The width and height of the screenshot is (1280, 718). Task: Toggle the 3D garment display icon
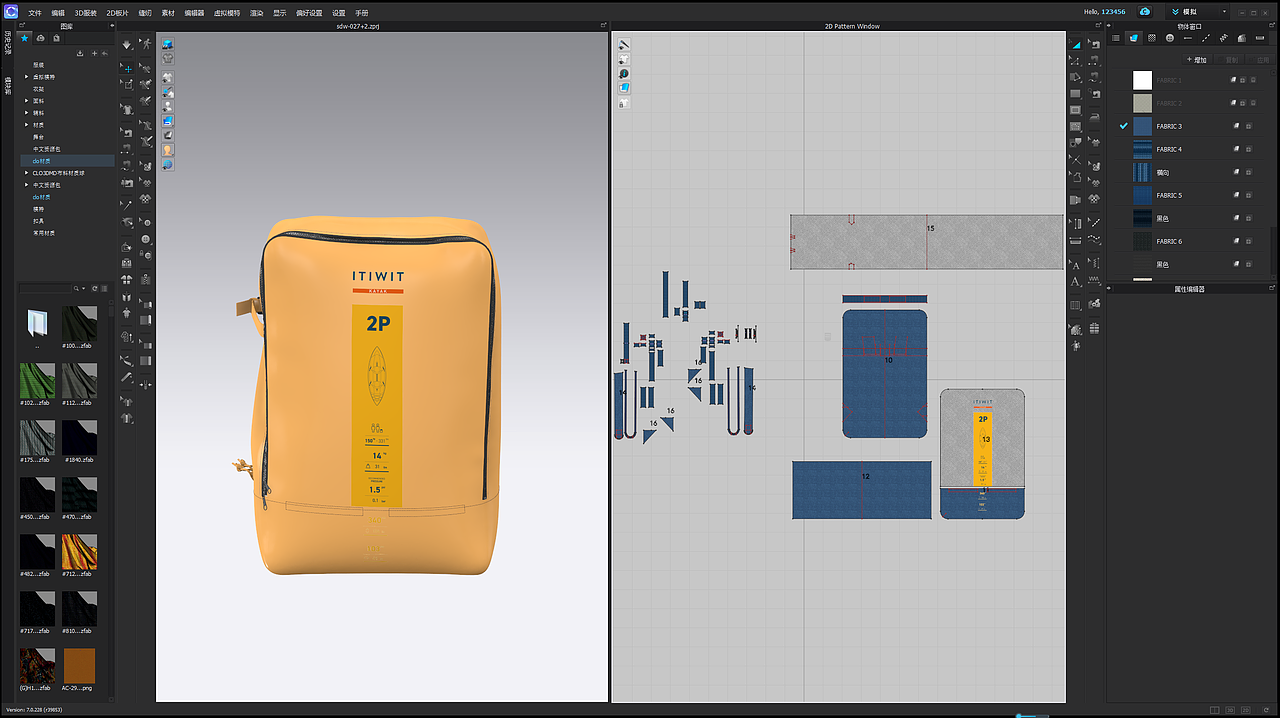click(167, 77)
